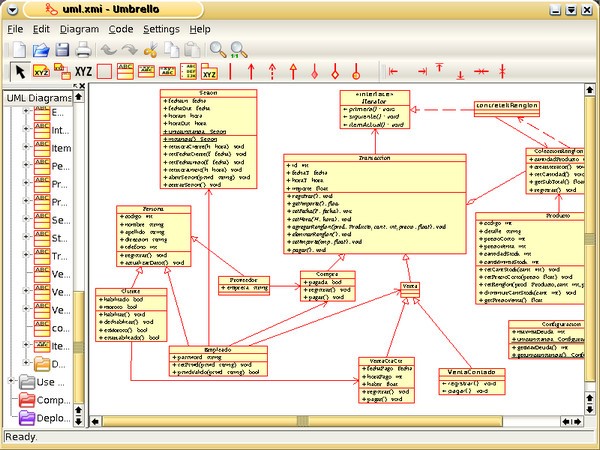Select the hollow-head Generalization arrow tool
The height and width of the screenshot is (450, 600).
pos(293,72)
